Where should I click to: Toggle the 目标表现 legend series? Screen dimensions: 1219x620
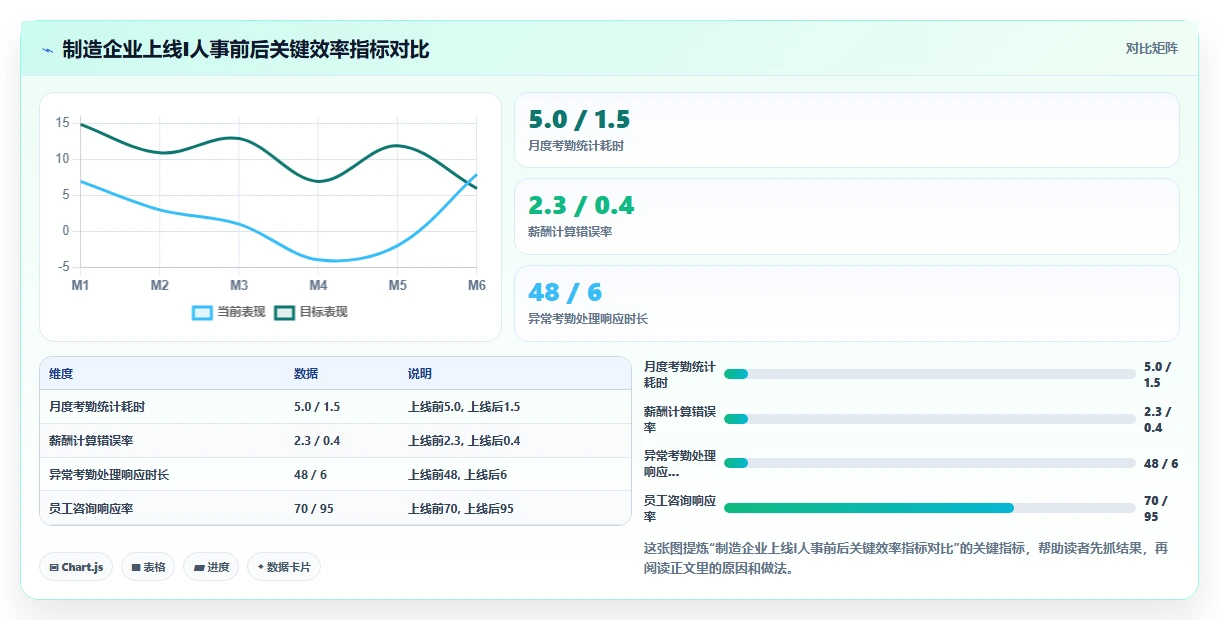pos(311,312)
